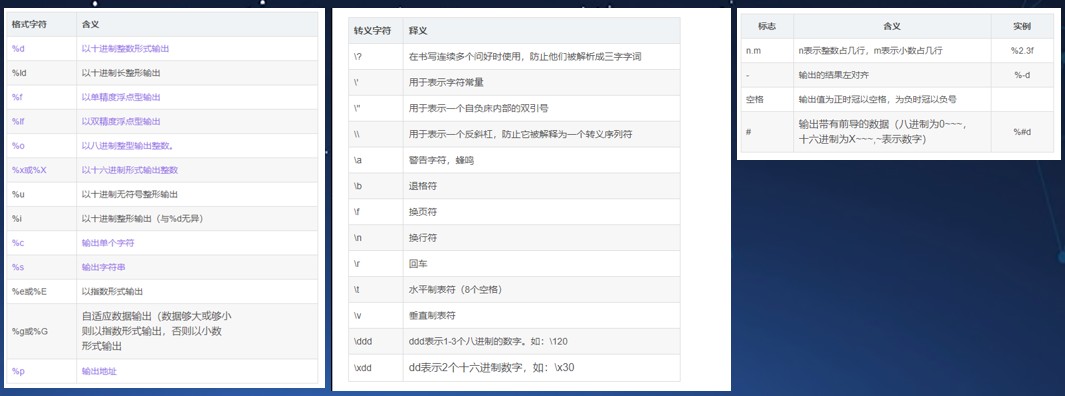The height and width of the screenshot is (396, 1065).
Task: Select the \ddd escape character cell
Action: [376, 341]
